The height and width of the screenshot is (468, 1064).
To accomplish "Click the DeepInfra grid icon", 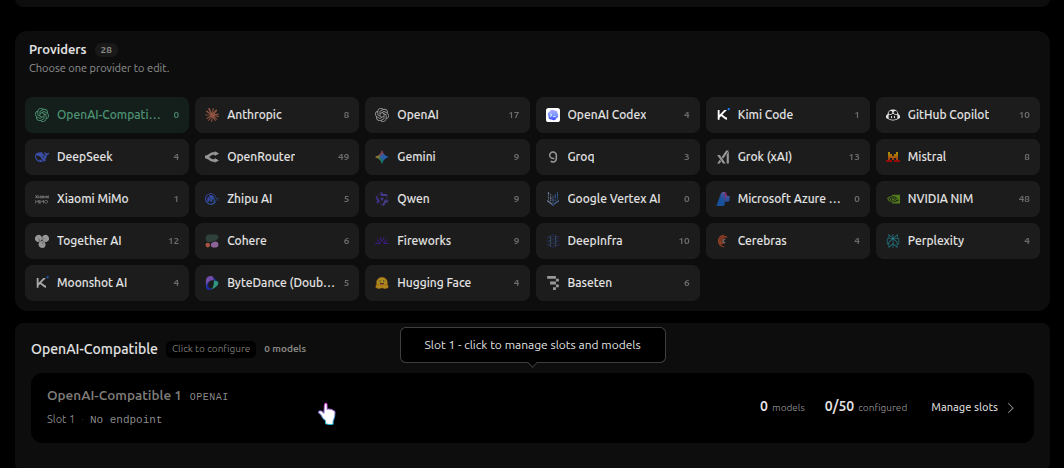I will click(x=552, y=241).
